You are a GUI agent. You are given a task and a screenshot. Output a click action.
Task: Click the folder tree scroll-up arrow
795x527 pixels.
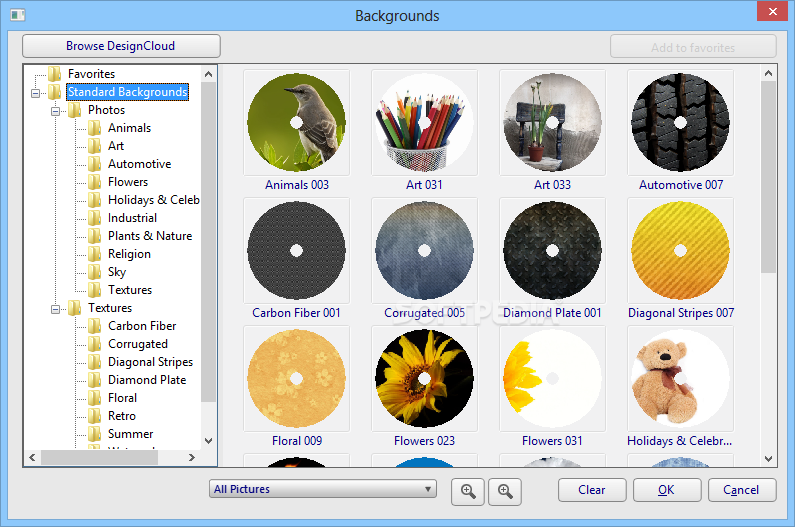tap(208, 74)
